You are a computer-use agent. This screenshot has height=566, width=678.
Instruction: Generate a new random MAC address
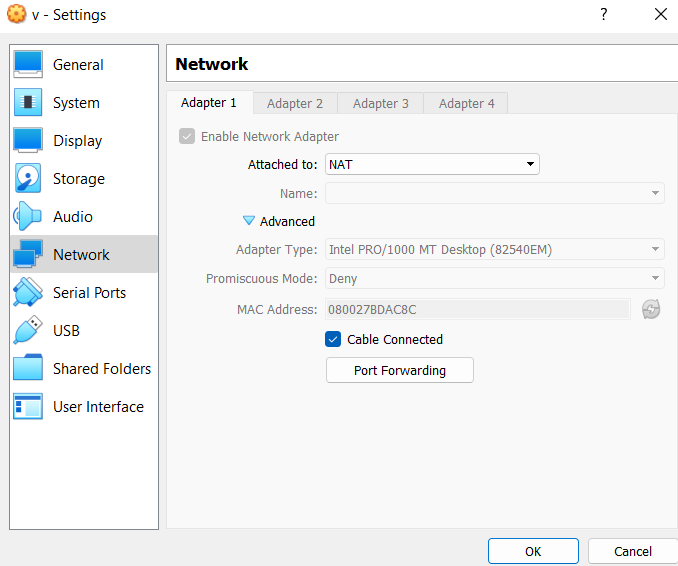pyautogui.click(x=651, y=310)
